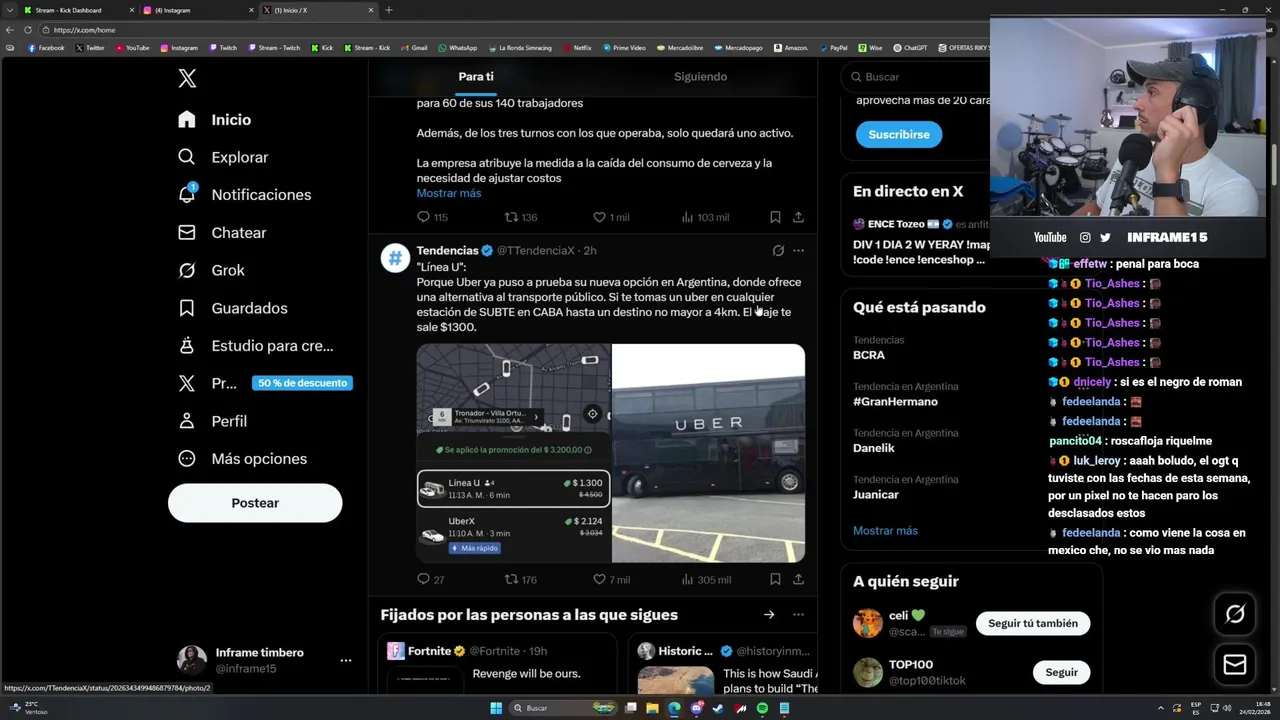Click the Windows Start button
This screenshot has width=1280, height=720.
click(x=496, y=708)
